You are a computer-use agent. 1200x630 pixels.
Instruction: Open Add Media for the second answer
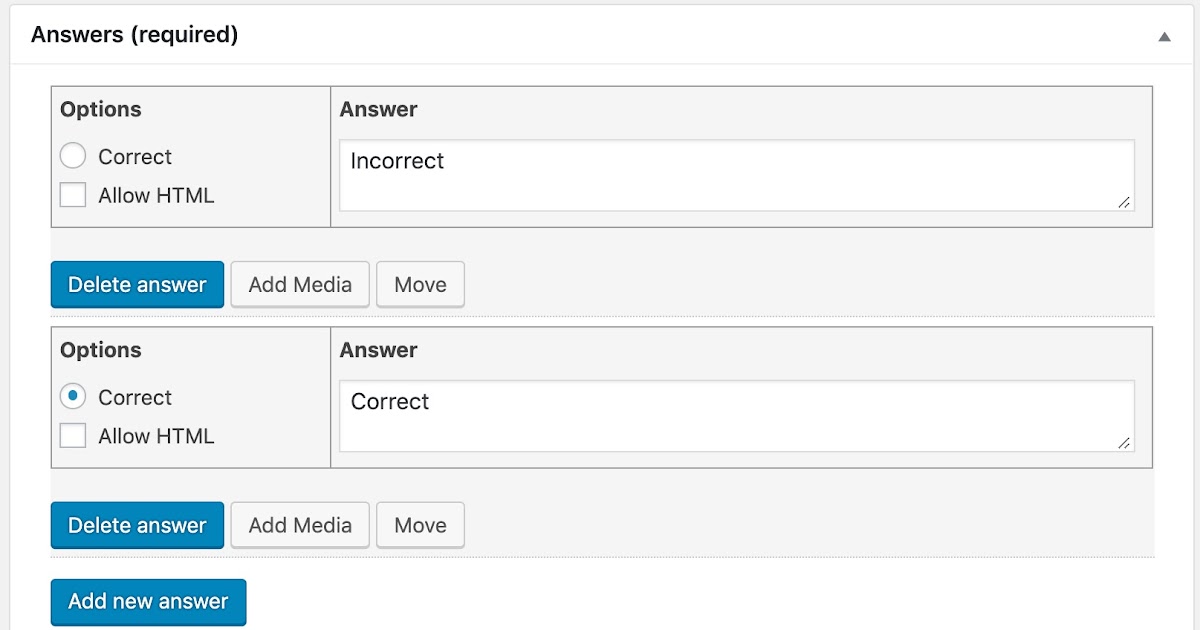pyautogui.click(x=300, y=525)
